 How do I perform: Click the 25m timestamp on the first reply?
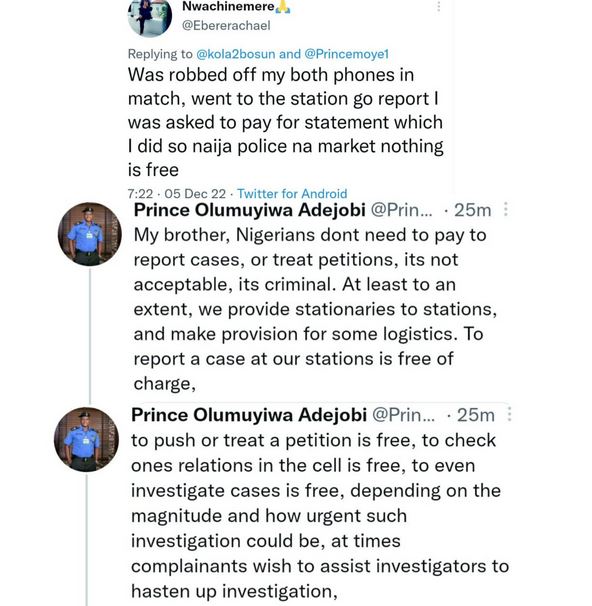click(473, 210)
